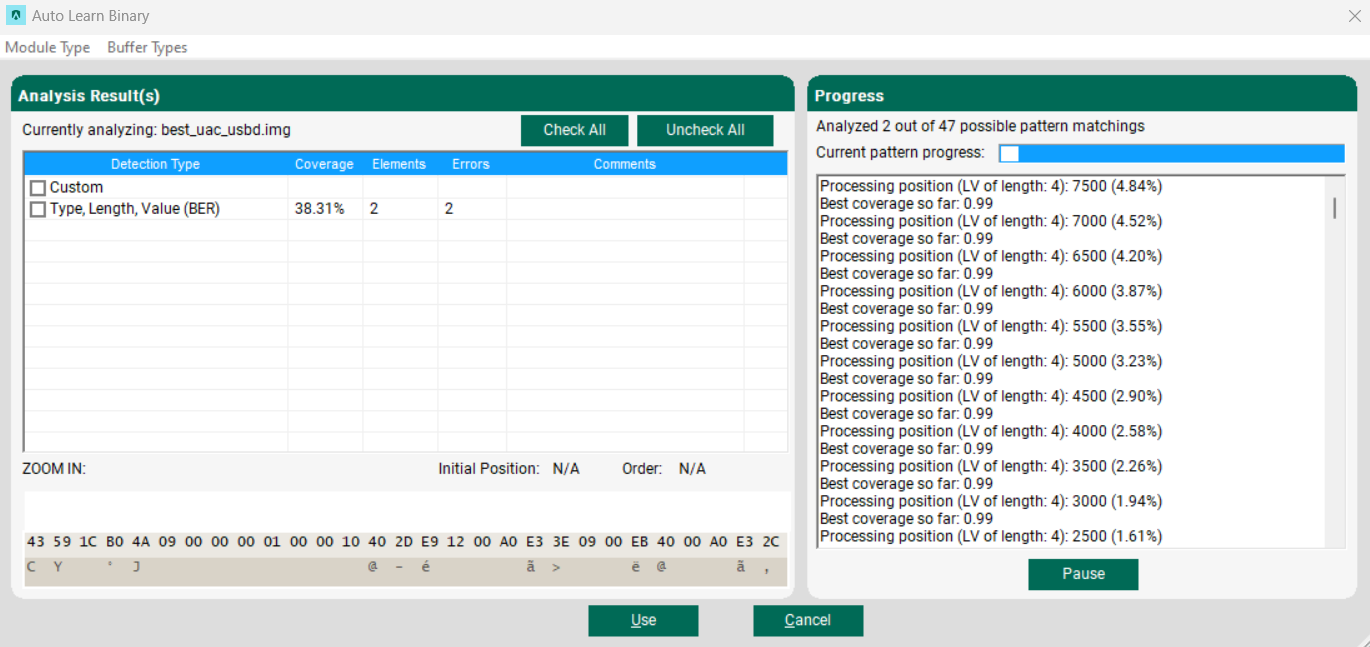Screen dimensions: 1370x647
Task: Tick the Type, Length, Value (BER) checkbox
Action: (x=38, y=209)
